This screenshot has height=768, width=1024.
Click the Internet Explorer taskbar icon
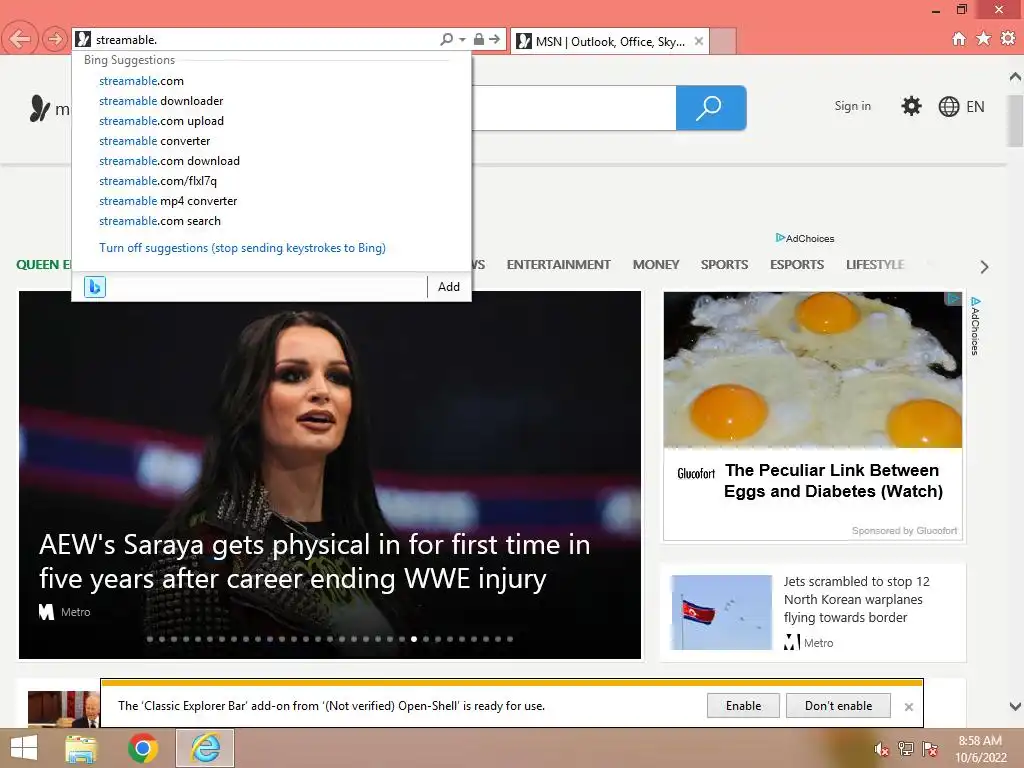pos(205,748)
